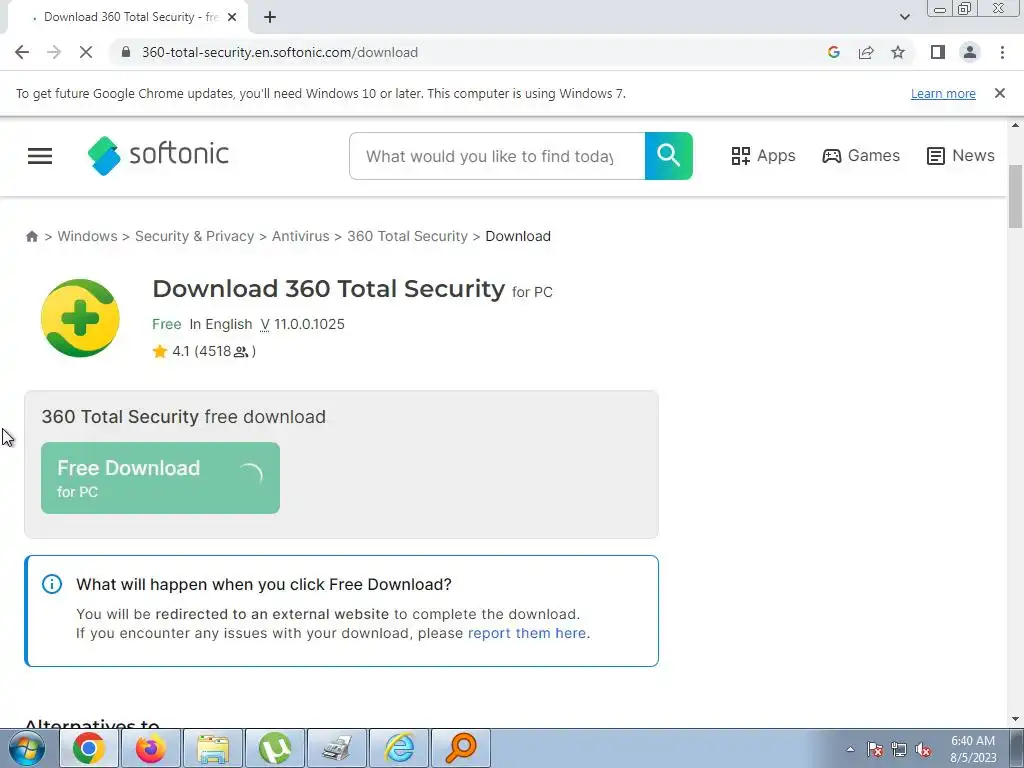Click the Action Center flag icon
This screenshot has height=768, width=1024.
pos(875,749)
